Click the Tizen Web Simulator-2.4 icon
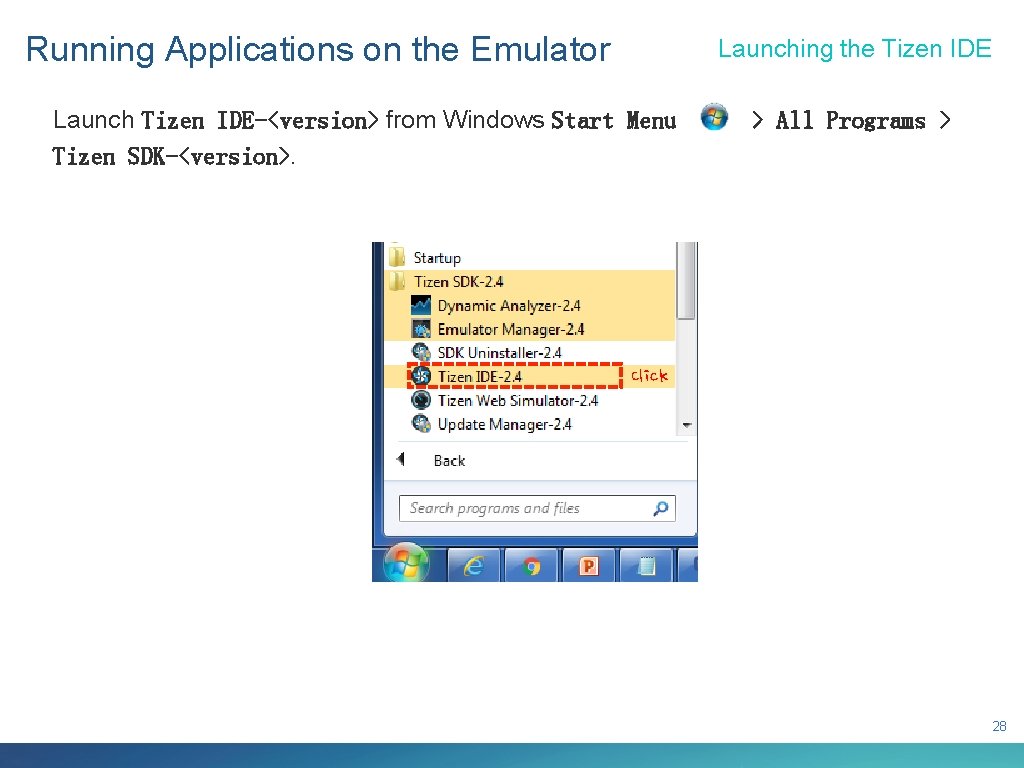Screen dimensions: 1024x768 [421, 400]
